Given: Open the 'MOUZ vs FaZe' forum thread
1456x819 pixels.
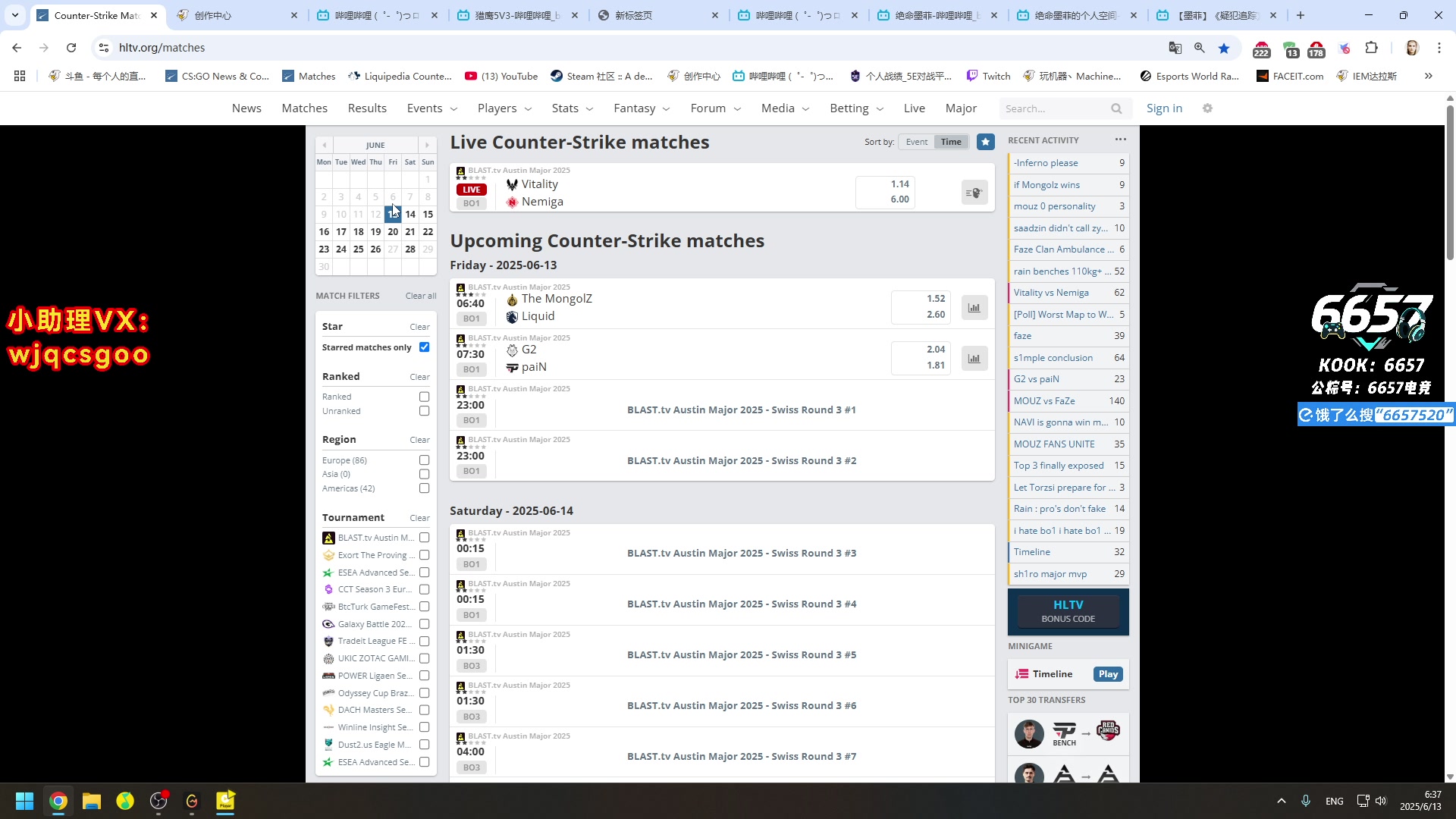Looking at the screenshot, I should pos(1044,401).
